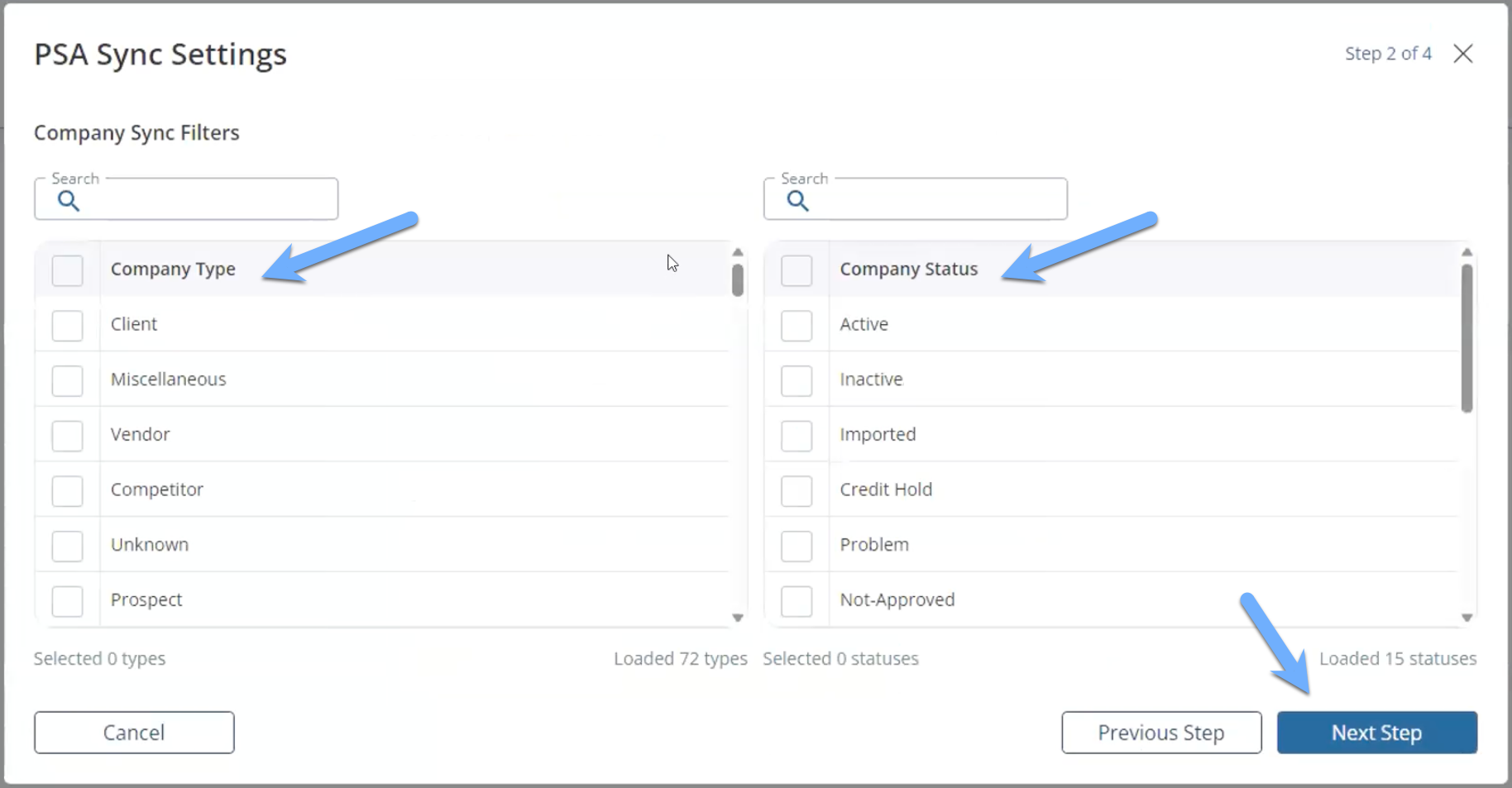Click the magnifier icon in Company Status search

pos(797,200)
